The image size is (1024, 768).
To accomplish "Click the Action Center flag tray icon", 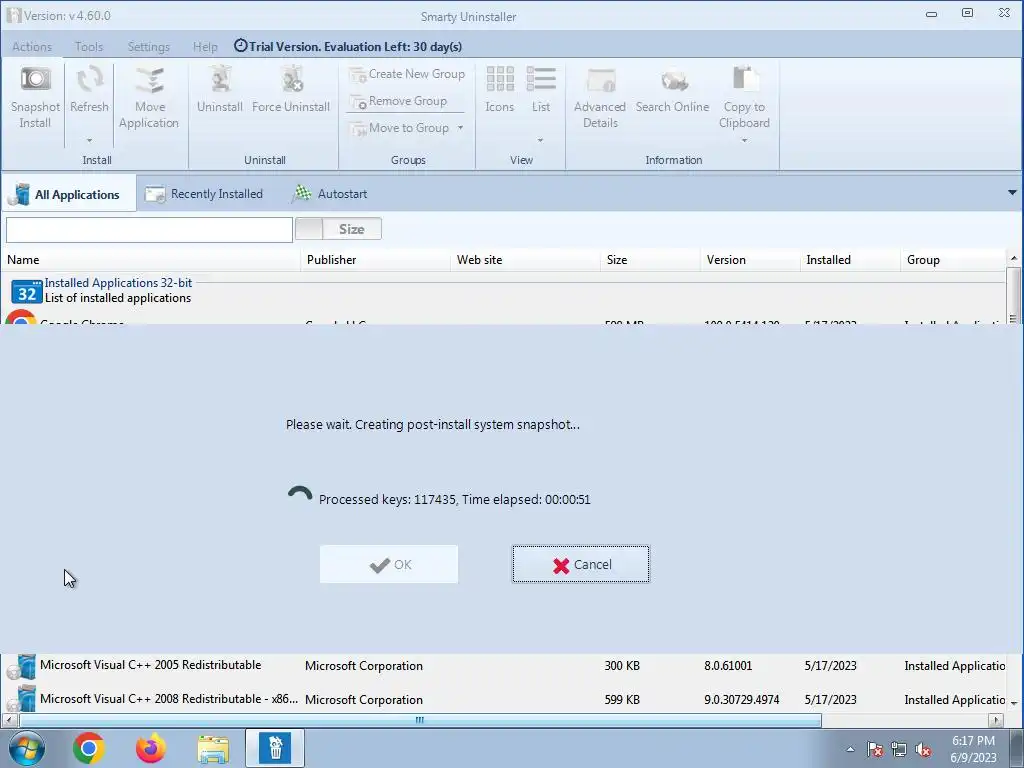I will tap(875, 750).
